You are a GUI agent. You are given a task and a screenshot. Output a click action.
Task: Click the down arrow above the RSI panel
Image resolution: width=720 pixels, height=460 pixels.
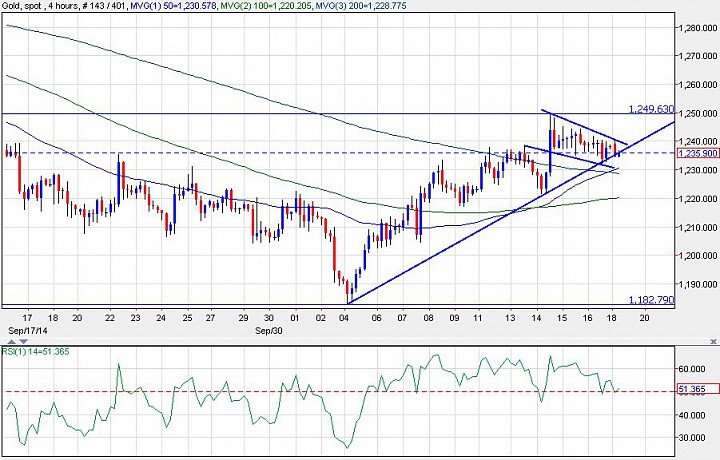pyautogui.click(x=23, y=342)
